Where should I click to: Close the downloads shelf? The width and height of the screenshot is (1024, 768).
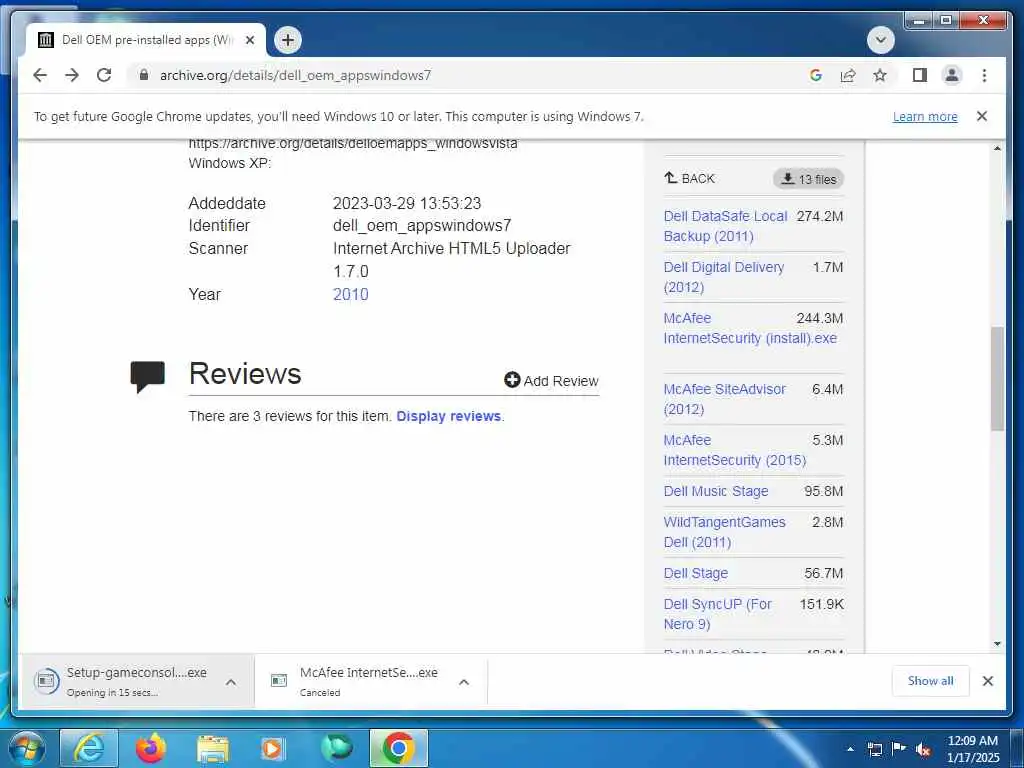point(987,681)
